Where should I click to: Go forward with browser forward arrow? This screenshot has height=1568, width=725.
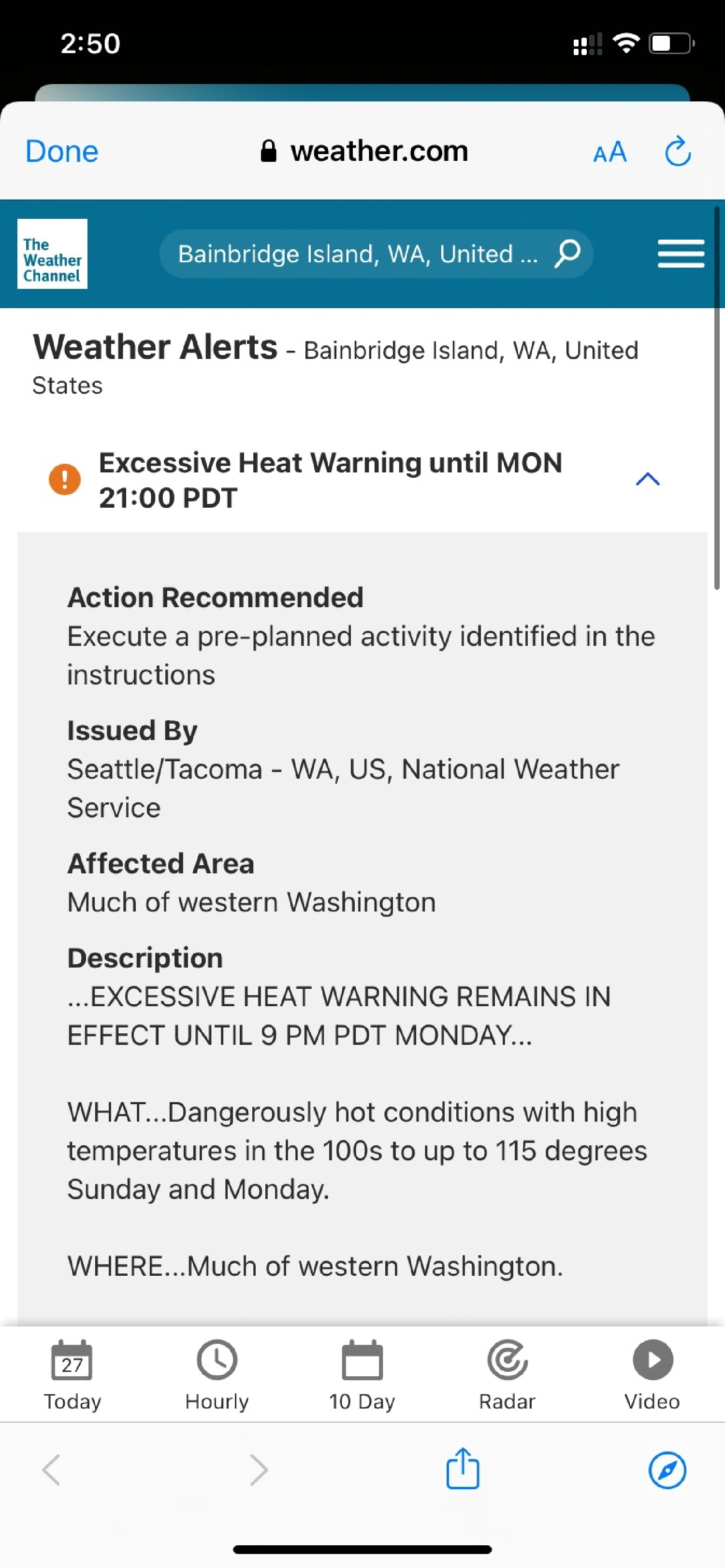pos(259,1470)
